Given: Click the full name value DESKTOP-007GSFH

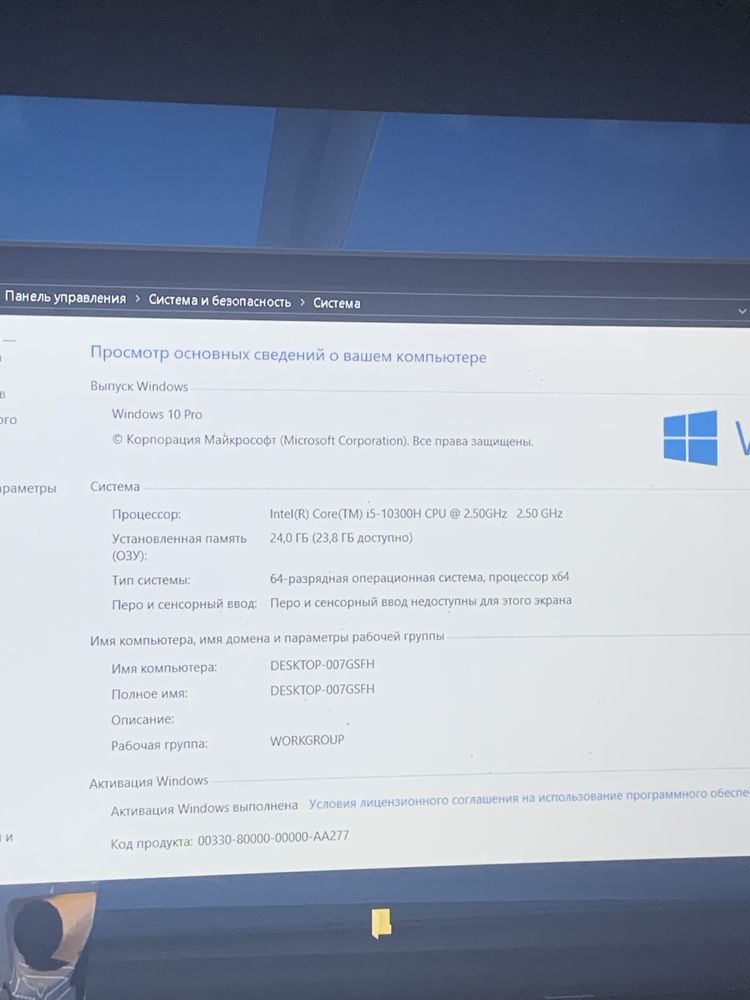Looking at the screenshot, I should tap(322, 690).
